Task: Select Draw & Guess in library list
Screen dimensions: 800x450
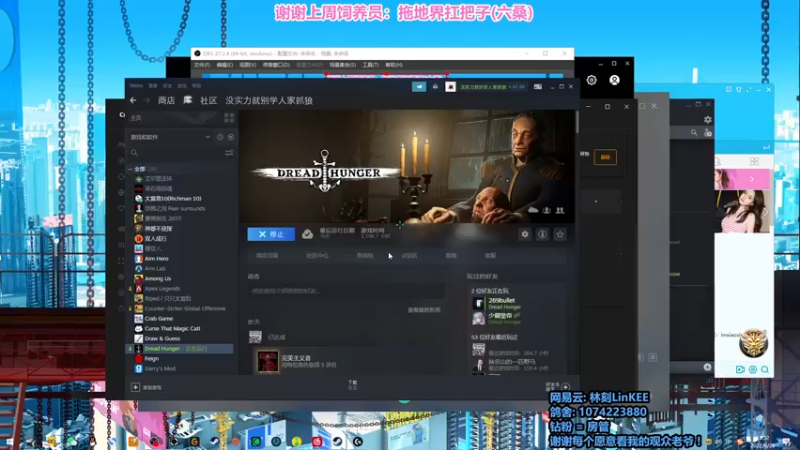Action: [x=162, y=339]
